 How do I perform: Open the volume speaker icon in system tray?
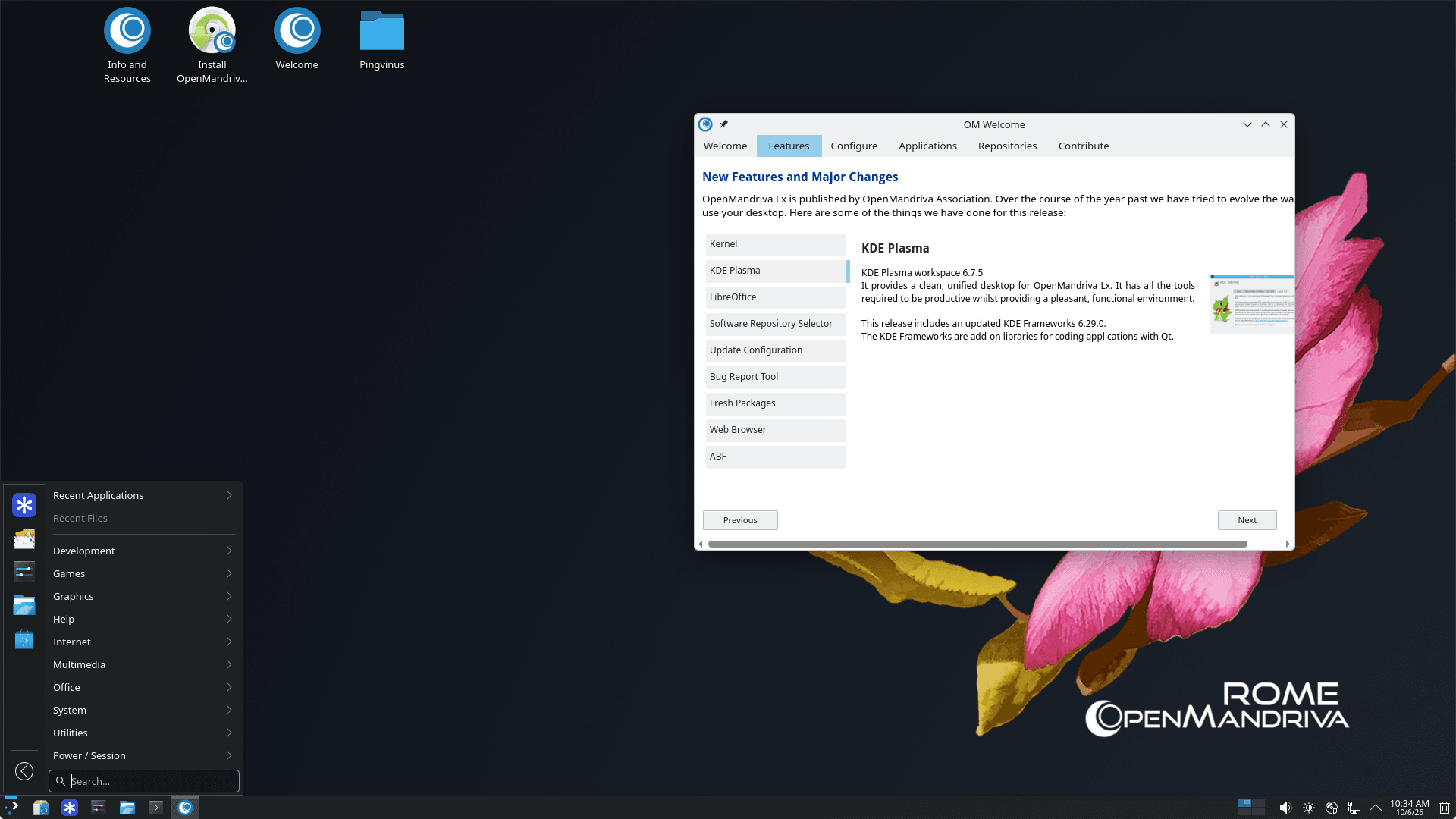coord(1285,808)
